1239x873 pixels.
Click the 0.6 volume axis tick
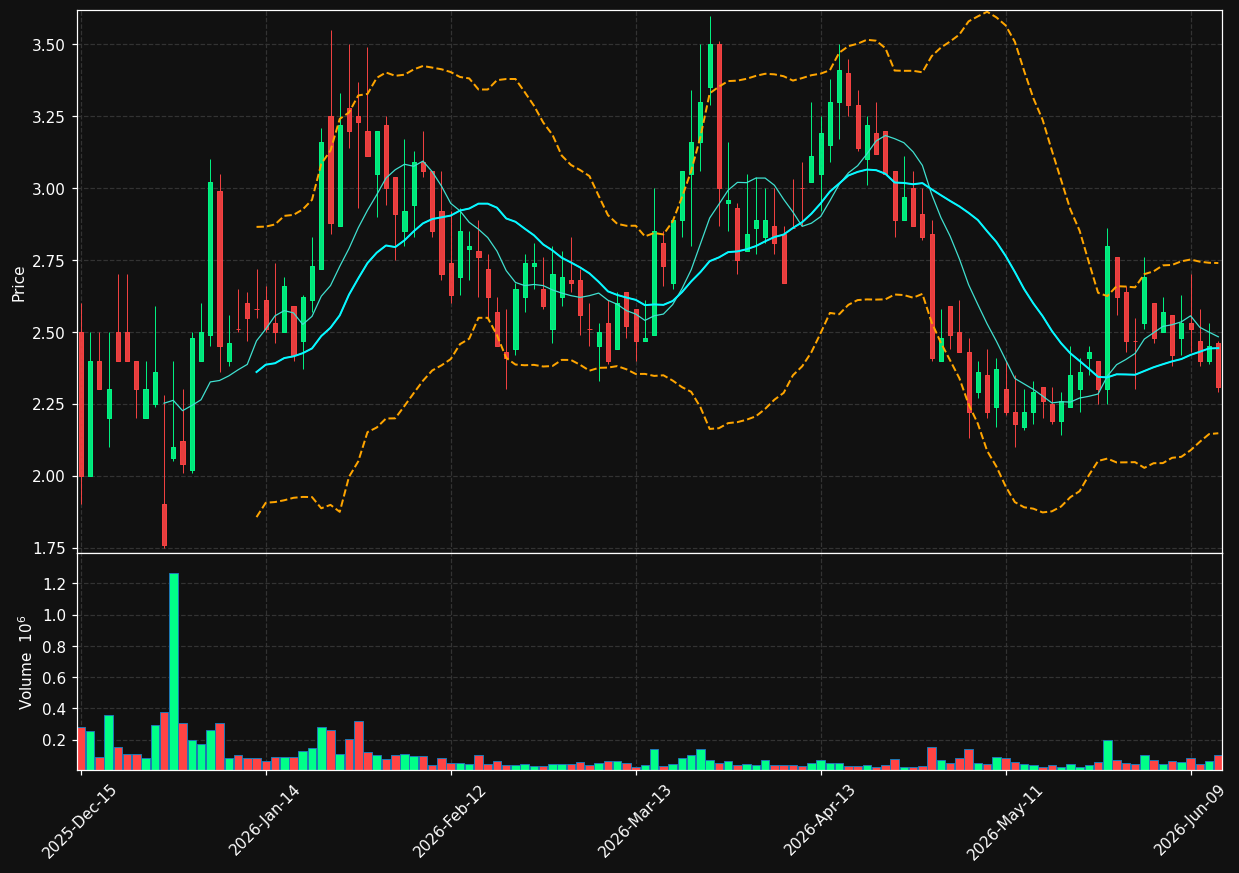(x=55, y=678)
